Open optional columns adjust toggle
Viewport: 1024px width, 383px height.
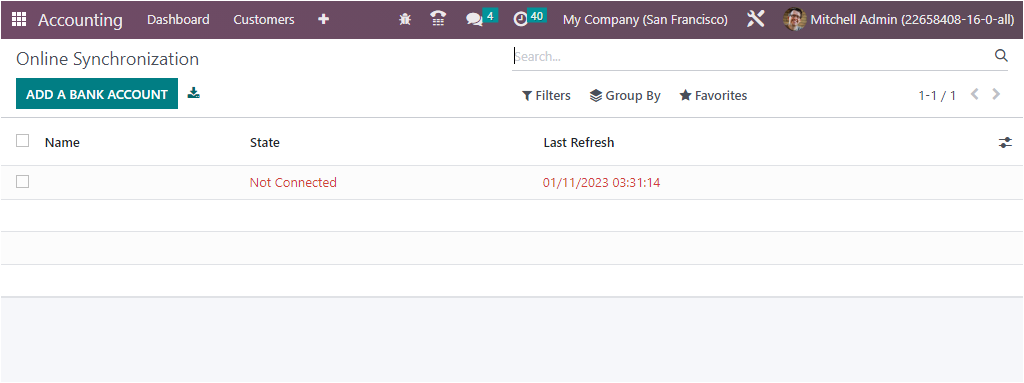[1005, 142]
